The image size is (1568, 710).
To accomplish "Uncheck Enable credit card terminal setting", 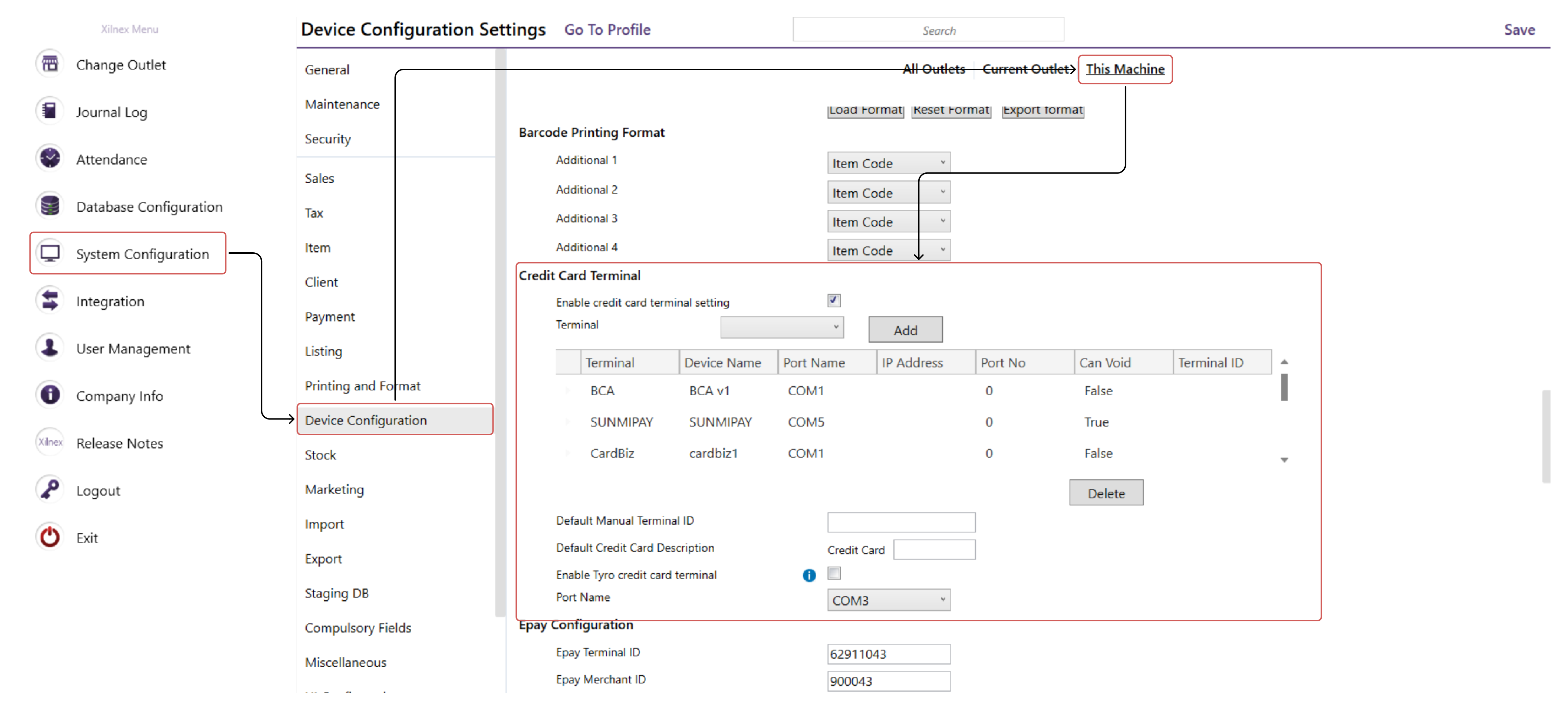I will [x=833, y=301].
